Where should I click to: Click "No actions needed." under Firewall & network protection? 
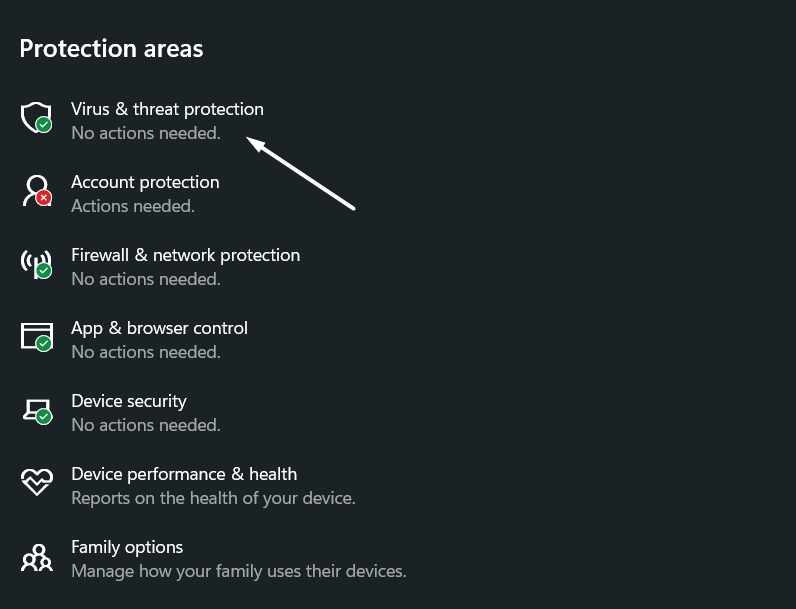coord(146,279)
